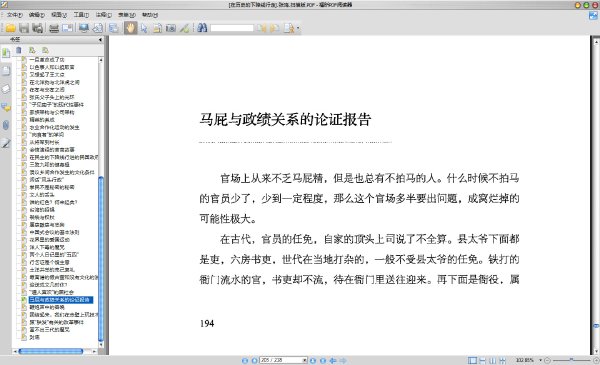The image size is (600, 365).
Task: Switch to continuous facing layout
Action: pyautogui.click(x=502, y=360)
